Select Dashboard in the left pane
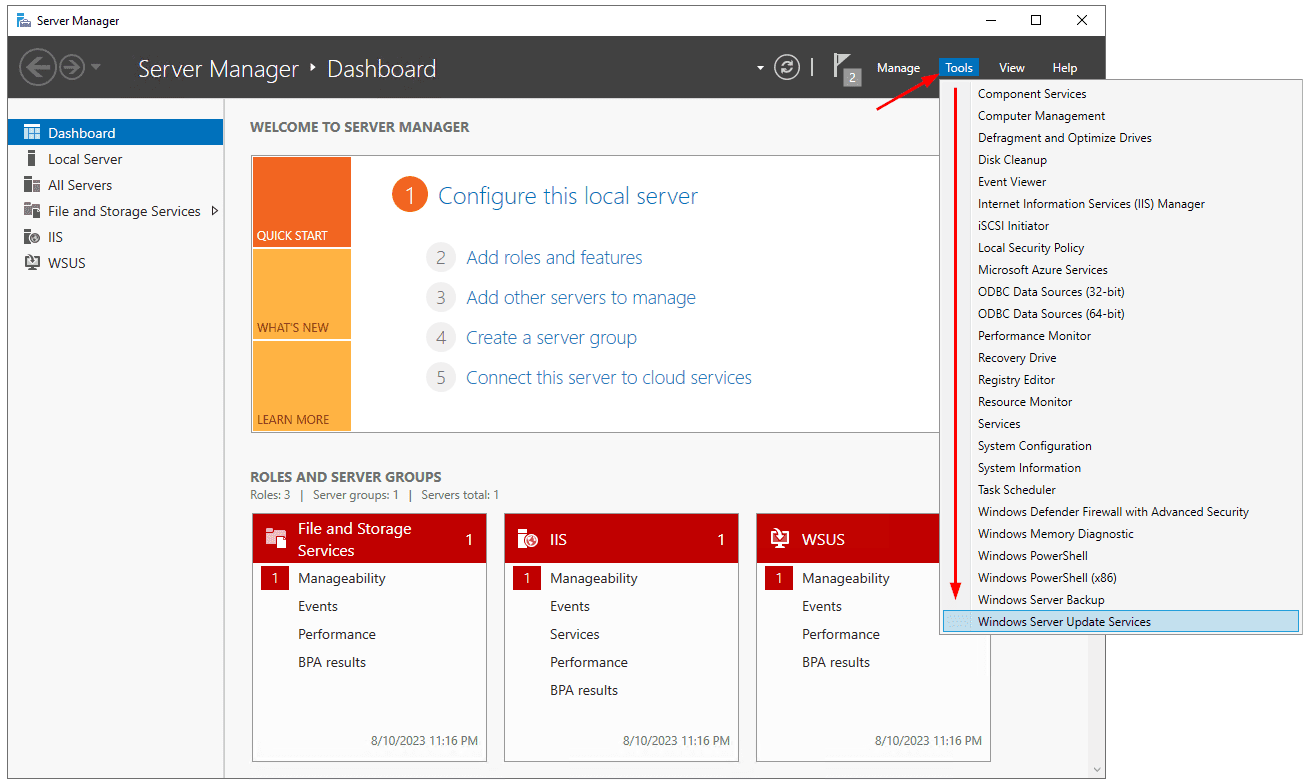 [115, 133]
